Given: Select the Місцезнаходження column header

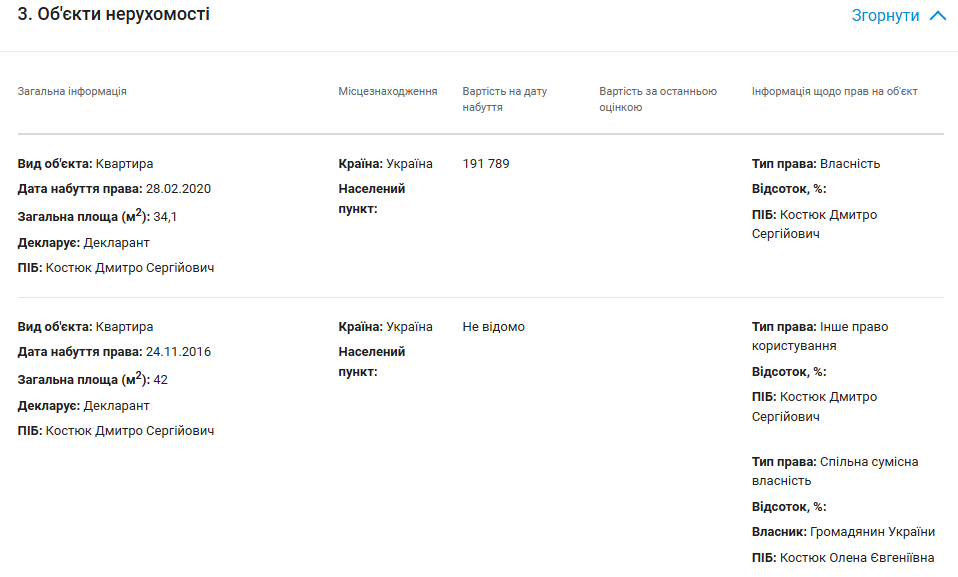Looking at the screenshot, I should (x=388, y=92).
